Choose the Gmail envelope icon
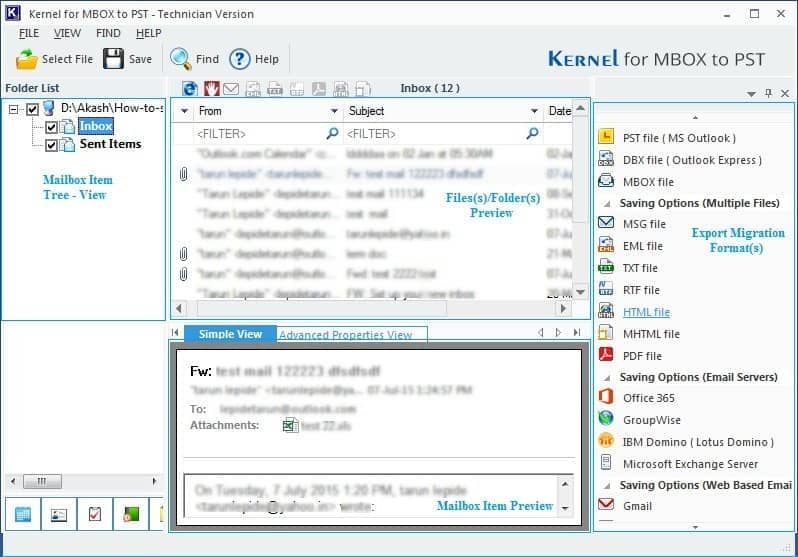The image size is (798, 557). click(606, 505)
